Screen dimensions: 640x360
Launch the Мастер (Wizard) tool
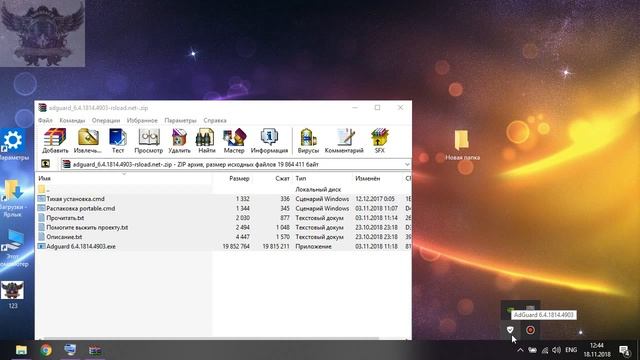click(234, 141)
